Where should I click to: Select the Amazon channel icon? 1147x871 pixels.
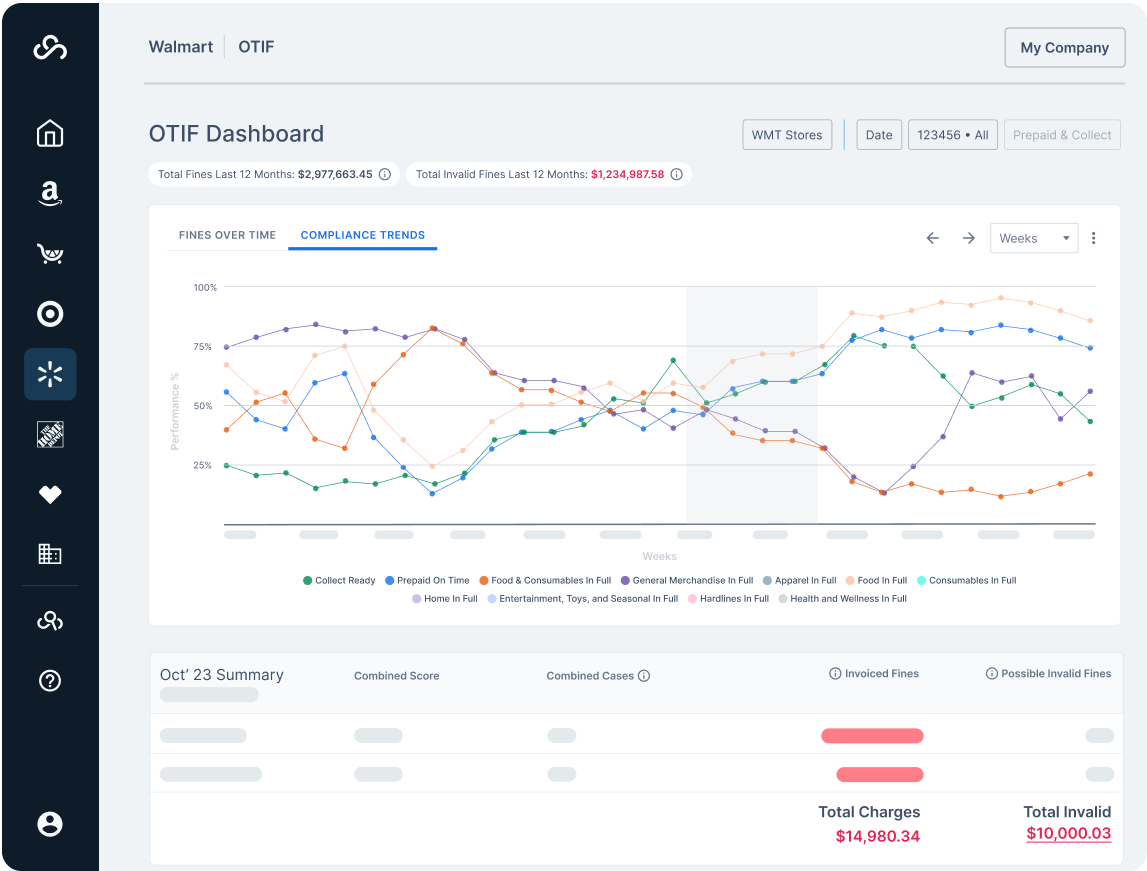[50, 194]
